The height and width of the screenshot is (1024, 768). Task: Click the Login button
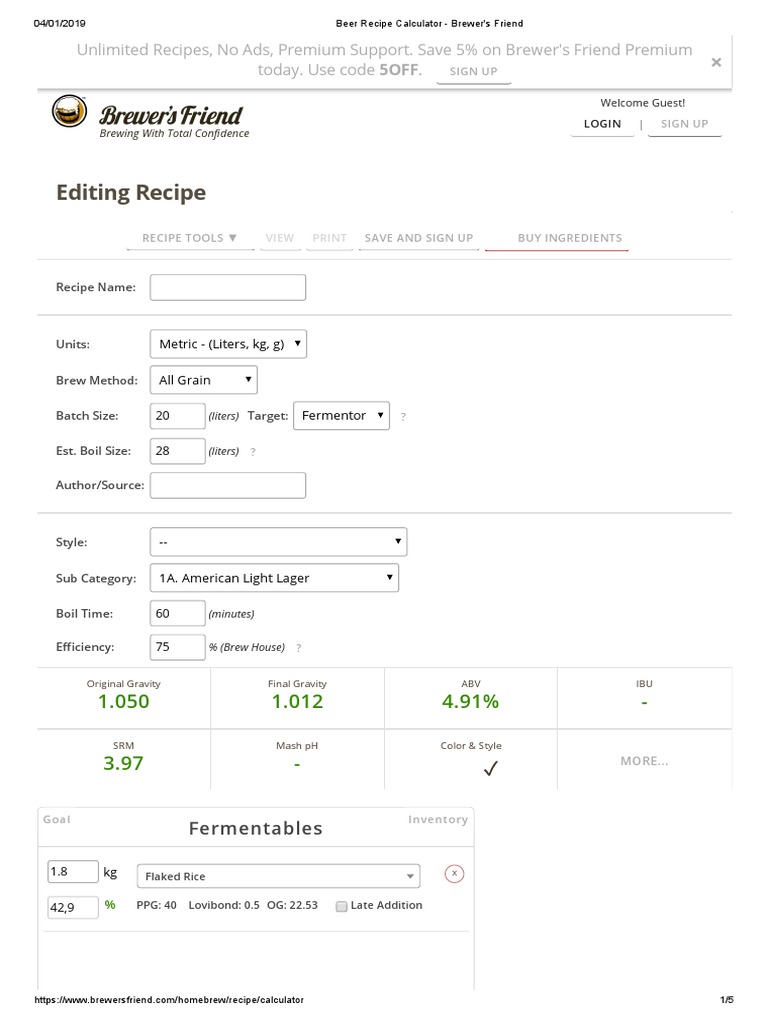click(x=602, y=124)
